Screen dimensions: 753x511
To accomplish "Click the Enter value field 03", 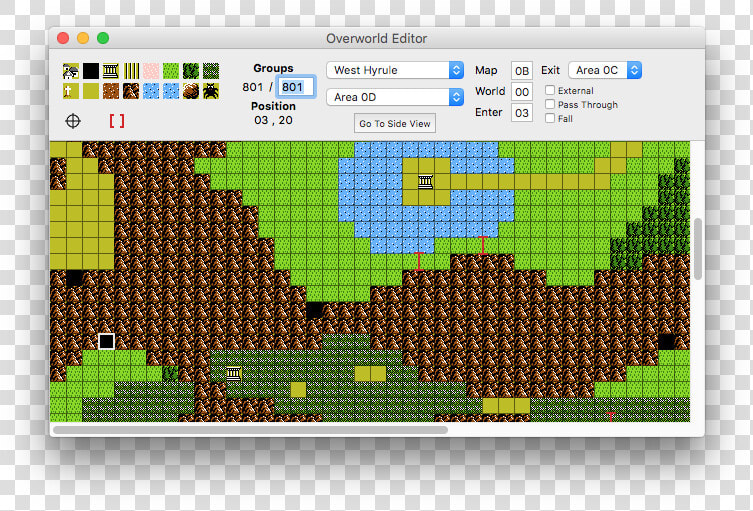I will (x=522, y=113).
